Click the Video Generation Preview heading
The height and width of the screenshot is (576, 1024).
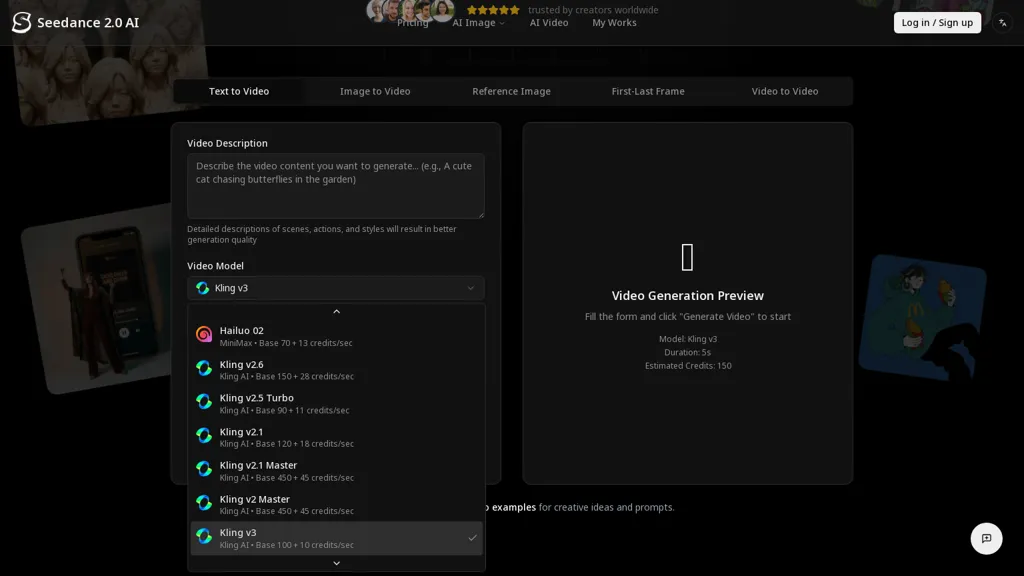688,296
